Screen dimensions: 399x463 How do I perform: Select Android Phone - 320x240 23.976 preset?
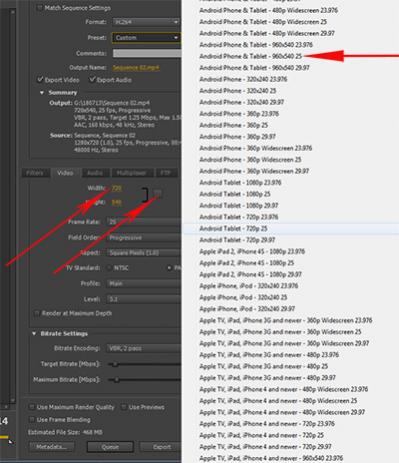point(243,79)
